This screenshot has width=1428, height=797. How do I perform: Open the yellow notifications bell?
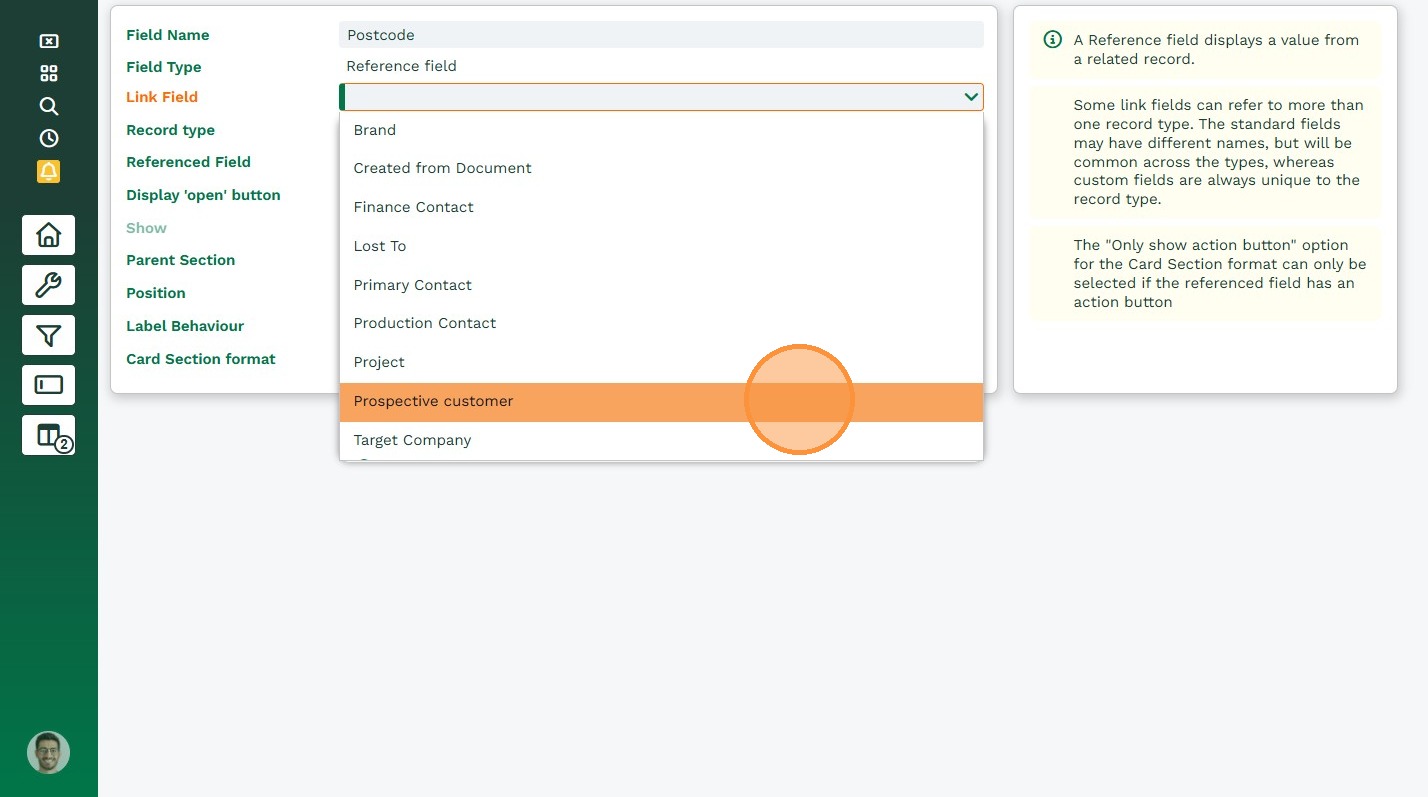[48, 171]
